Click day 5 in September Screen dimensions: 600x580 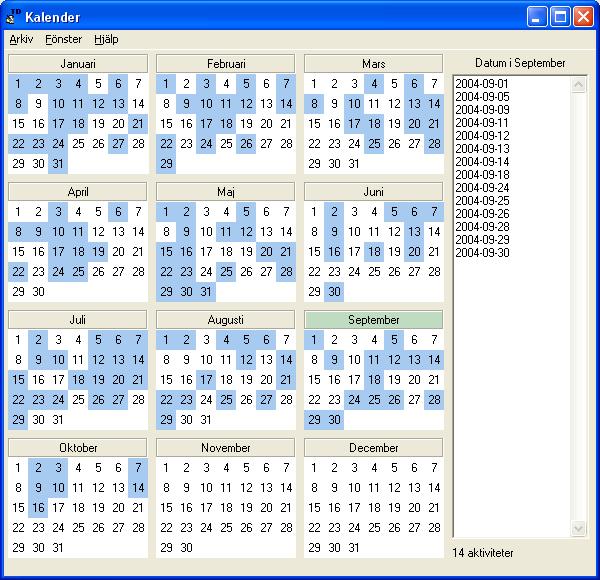tap(394, 340)
